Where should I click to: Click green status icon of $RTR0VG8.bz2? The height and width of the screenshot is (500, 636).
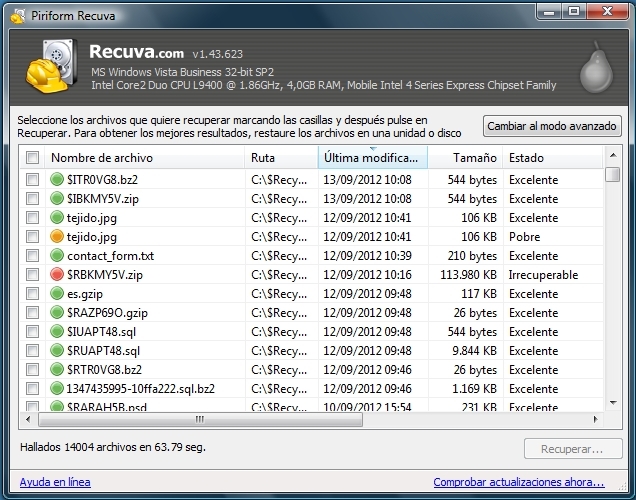pos(57,369)
